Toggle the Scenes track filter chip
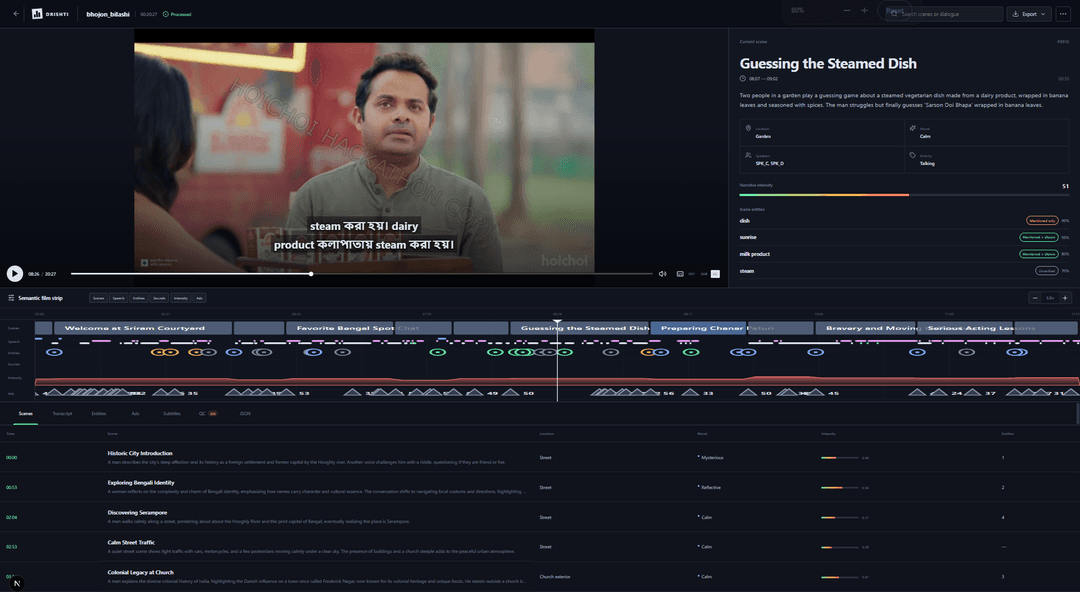This screenshot has width=1080, height=592. coord(98,298)
